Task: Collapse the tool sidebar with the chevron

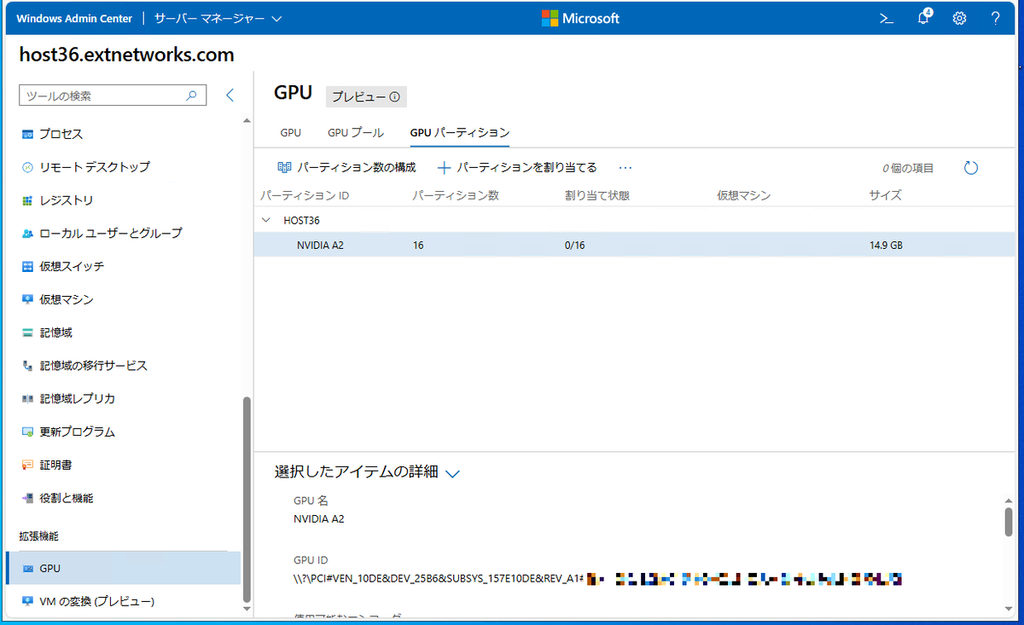Action: pos(230,95)
